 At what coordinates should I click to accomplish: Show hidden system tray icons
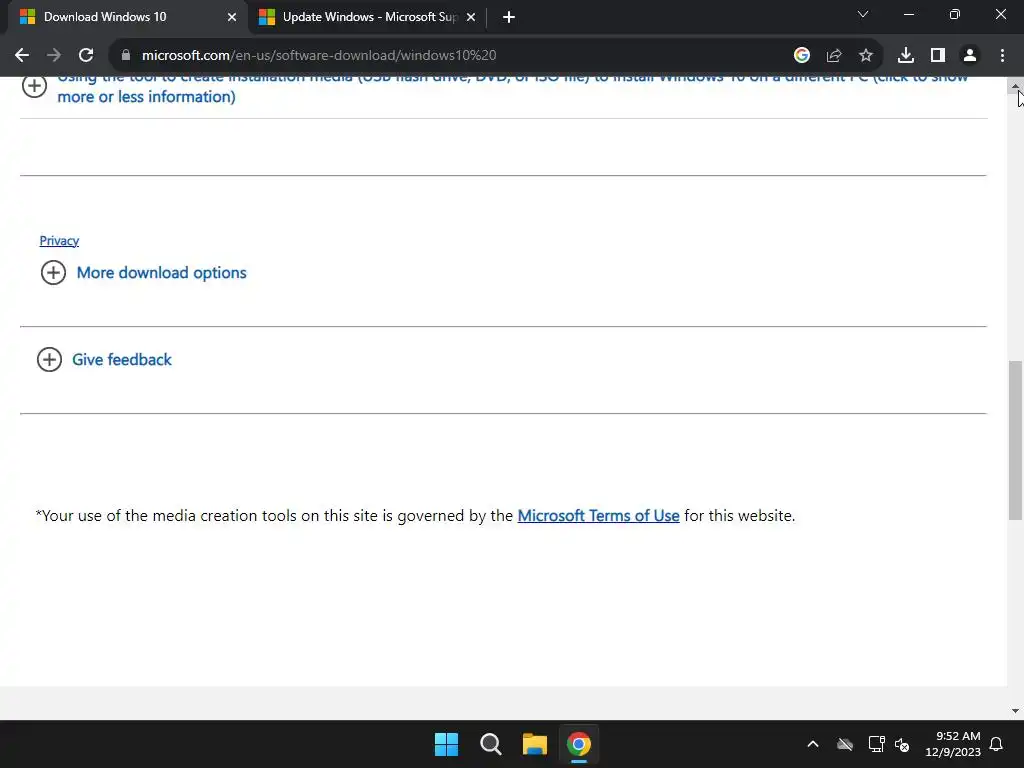[812, 744]
